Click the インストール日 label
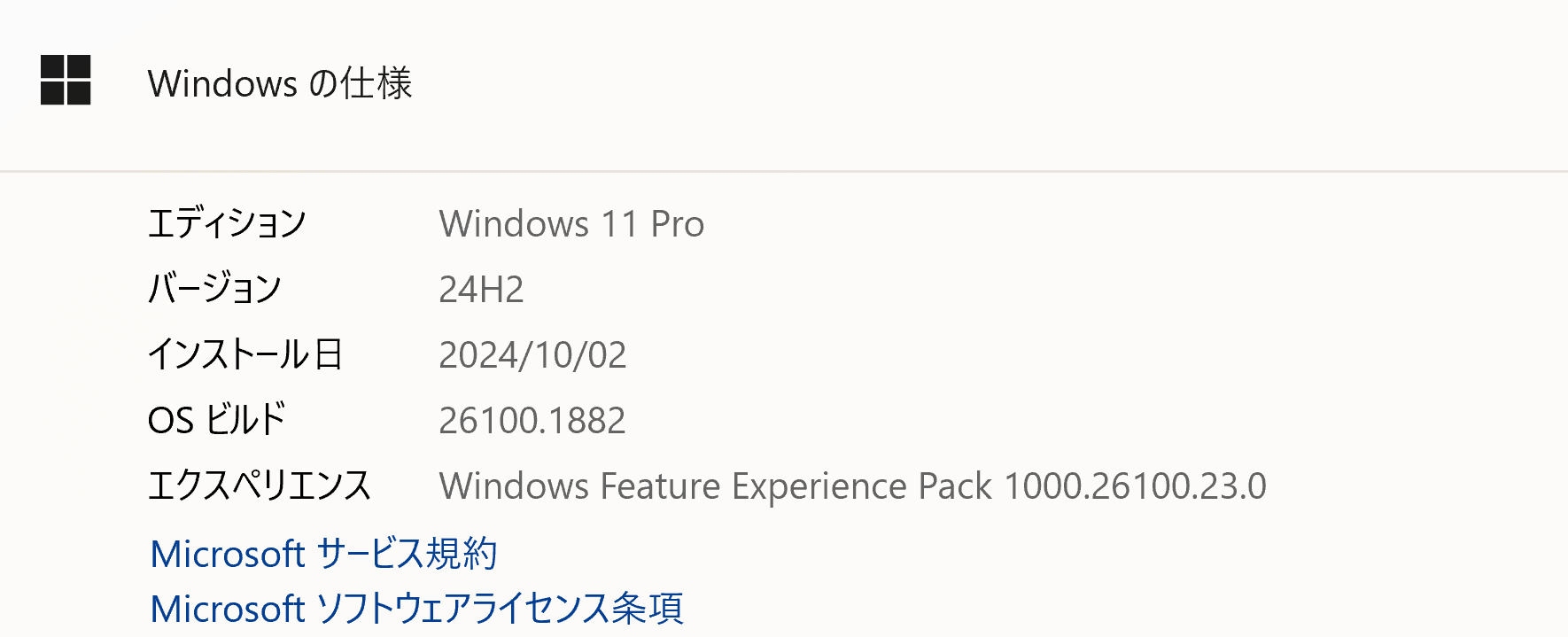This screenshot has height=637, width=1568. click(245, 354)
